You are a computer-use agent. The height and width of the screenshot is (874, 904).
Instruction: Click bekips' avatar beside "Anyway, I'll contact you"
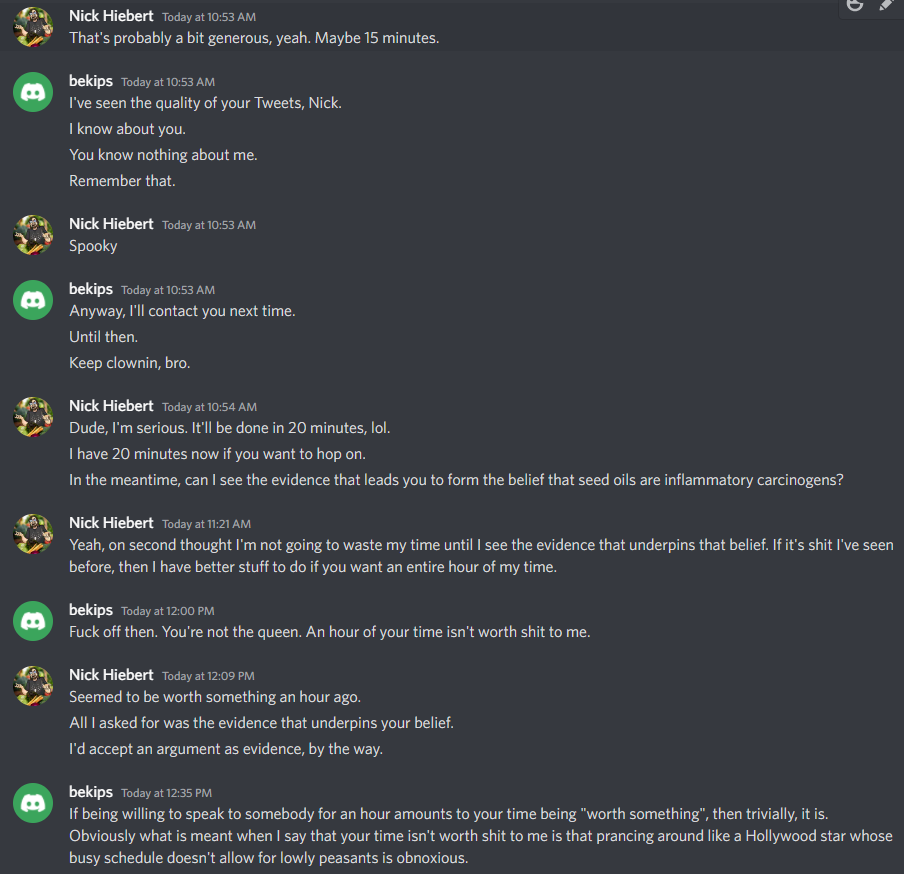tap(33, 300)
